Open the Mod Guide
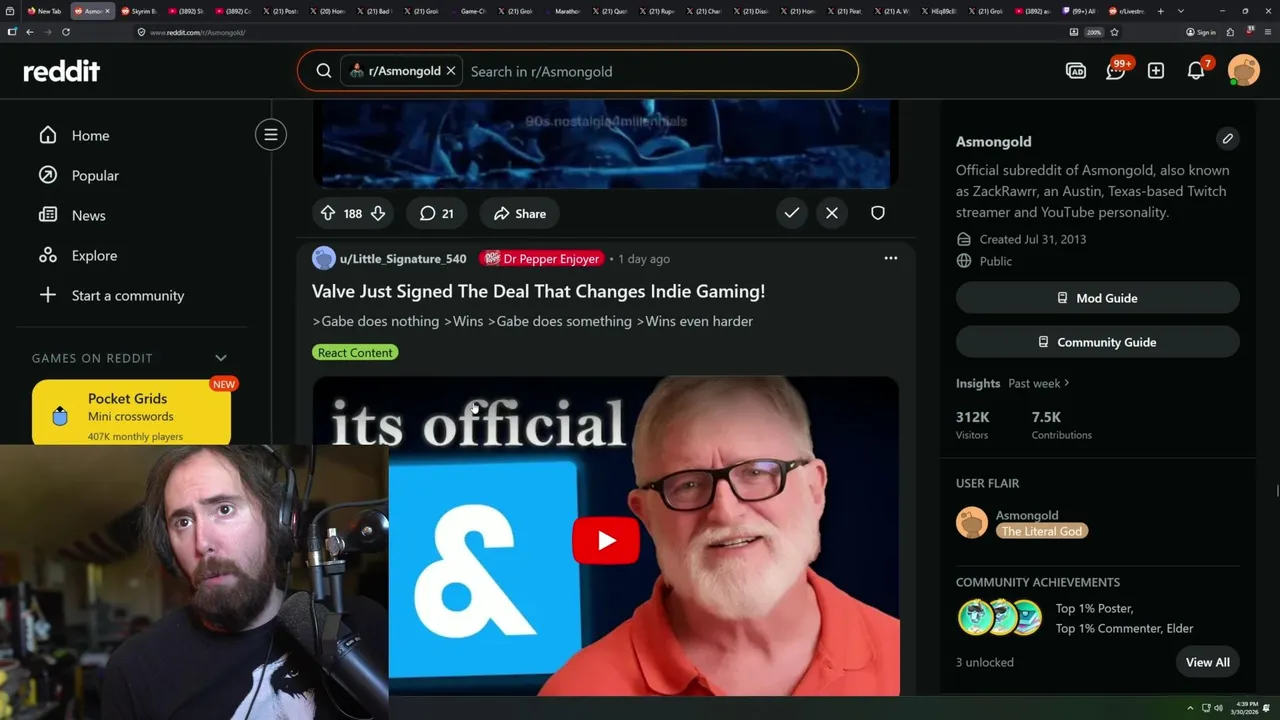Viewport: 1280px width, 720px height. [x=1097, y=298]
